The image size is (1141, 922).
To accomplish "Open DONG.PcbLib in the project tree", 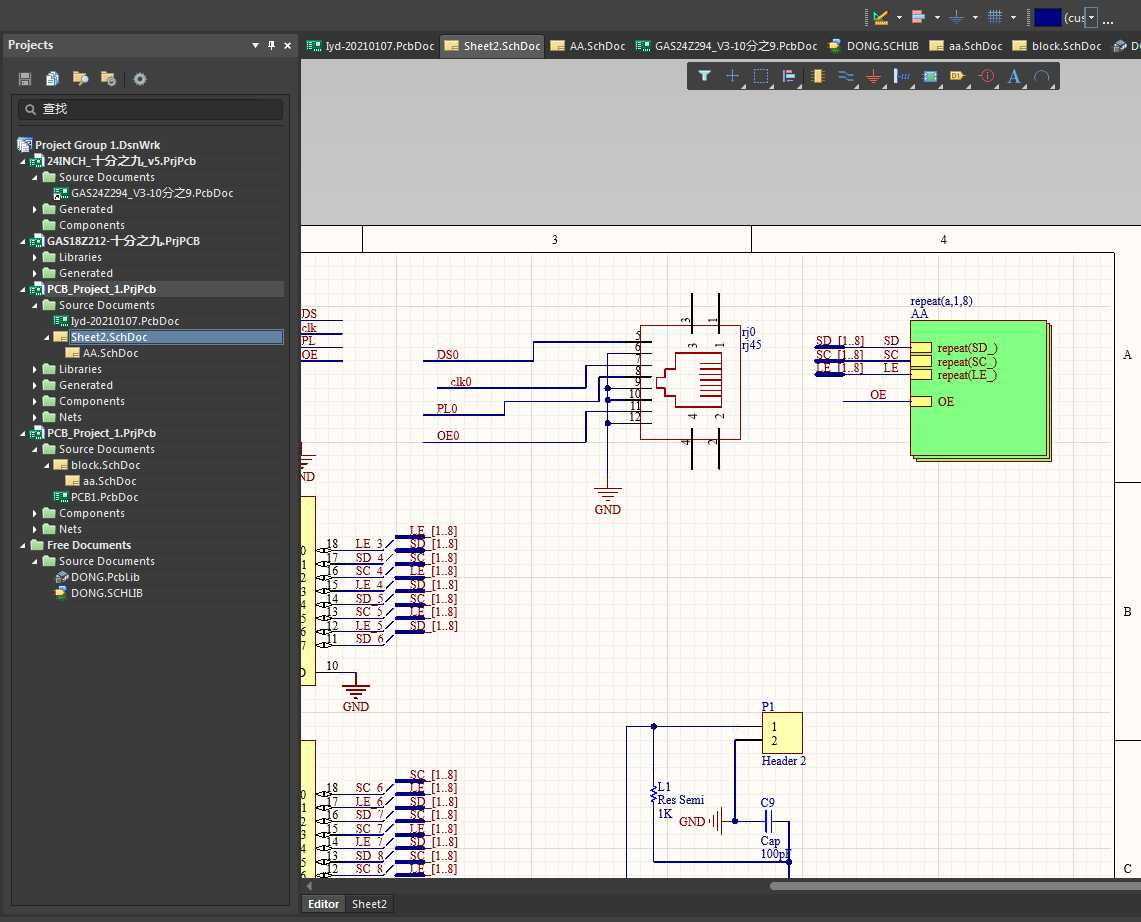I will click(105, 577).
